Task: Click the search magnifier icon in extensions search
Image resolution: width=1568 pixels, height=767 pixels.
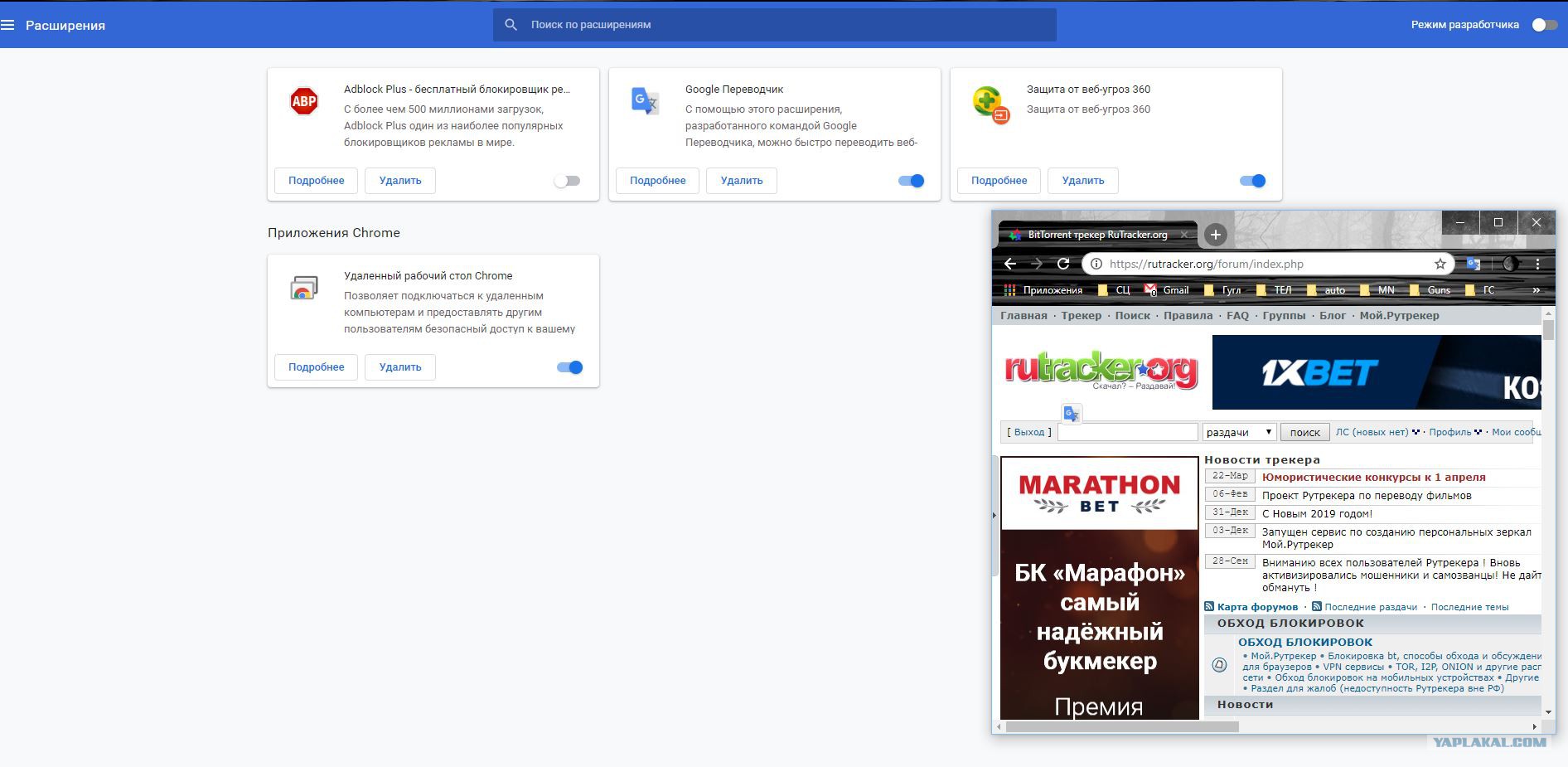Action: 511,25
